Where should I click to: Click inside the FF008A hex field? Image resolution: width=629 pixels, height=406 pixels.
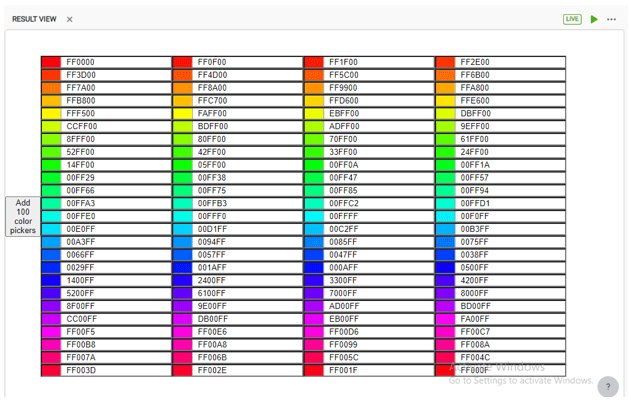511,345
